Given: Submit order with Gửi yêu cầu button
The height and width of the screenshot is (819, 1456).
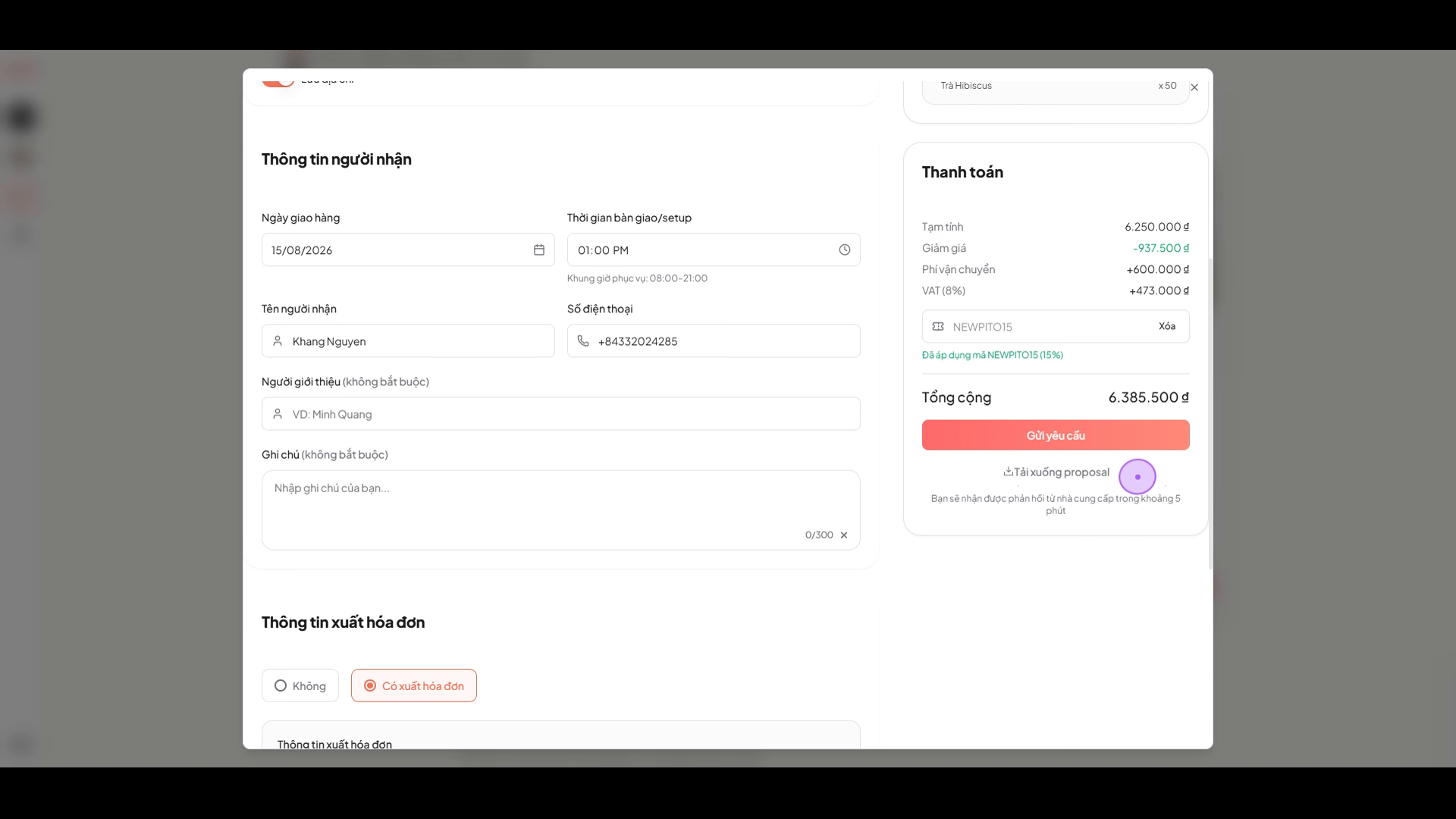Looking at the screenshot, I should point(1056,435).
